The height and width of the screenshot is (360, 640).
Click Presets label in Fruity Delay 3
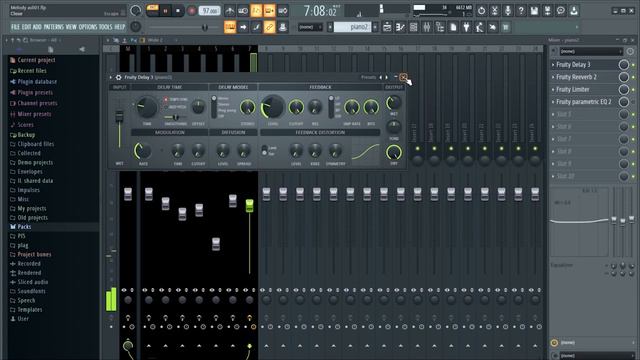coord(369,77)
